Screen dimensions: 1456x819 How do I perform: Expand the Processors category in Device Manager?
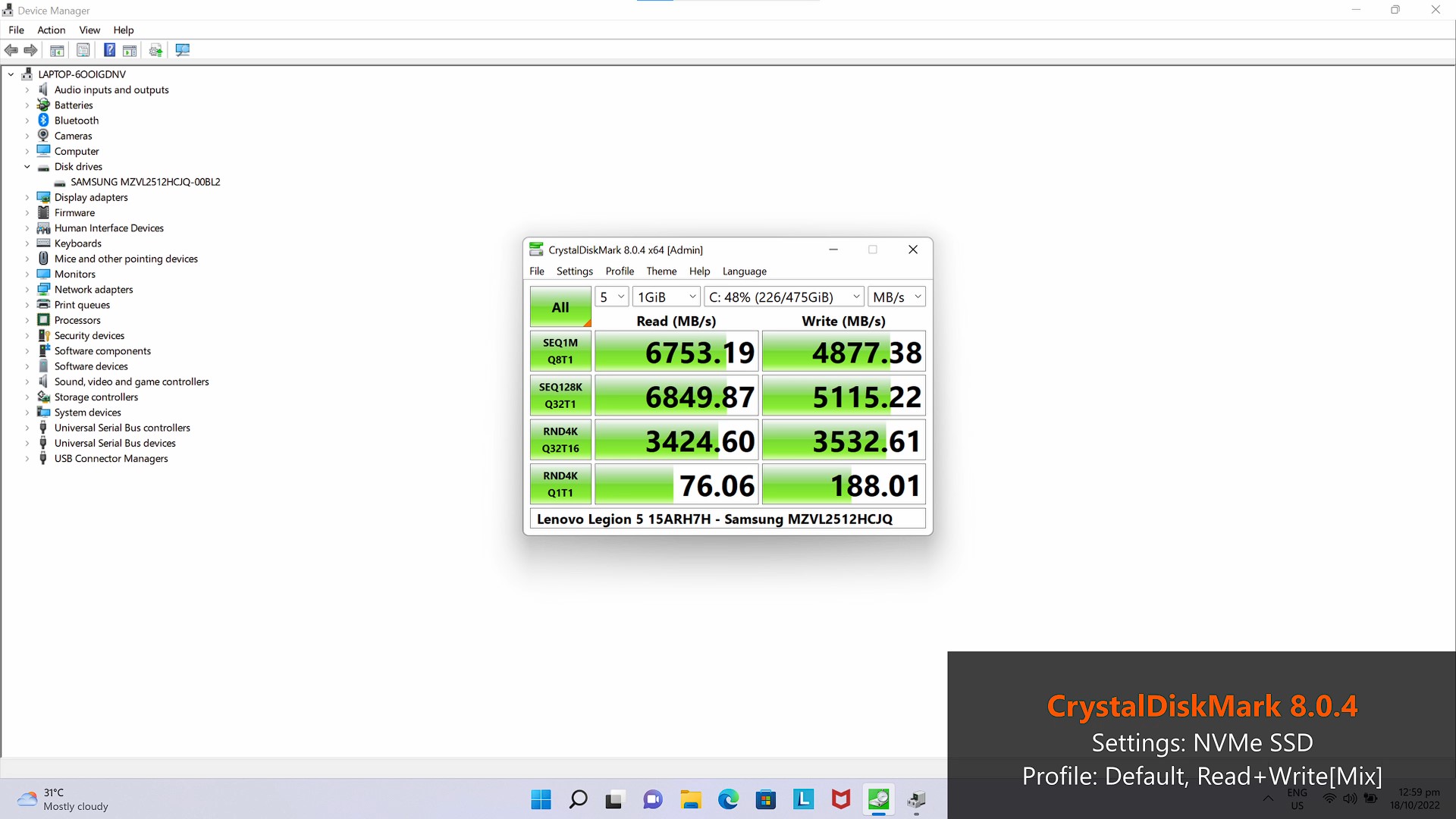coord(27,320)
